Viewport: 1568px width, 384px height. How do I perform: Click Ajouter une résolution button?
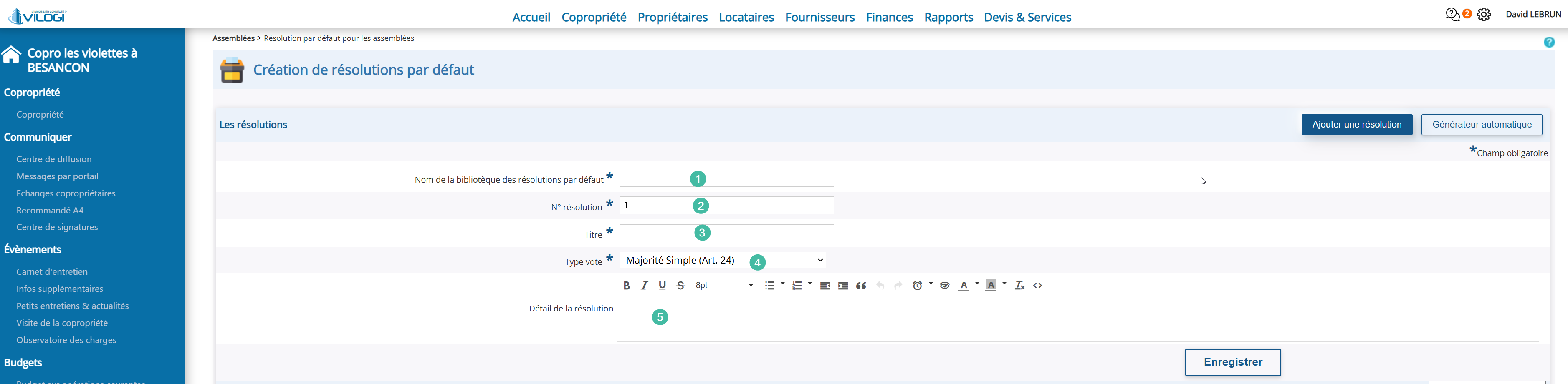coord(1357,125)
